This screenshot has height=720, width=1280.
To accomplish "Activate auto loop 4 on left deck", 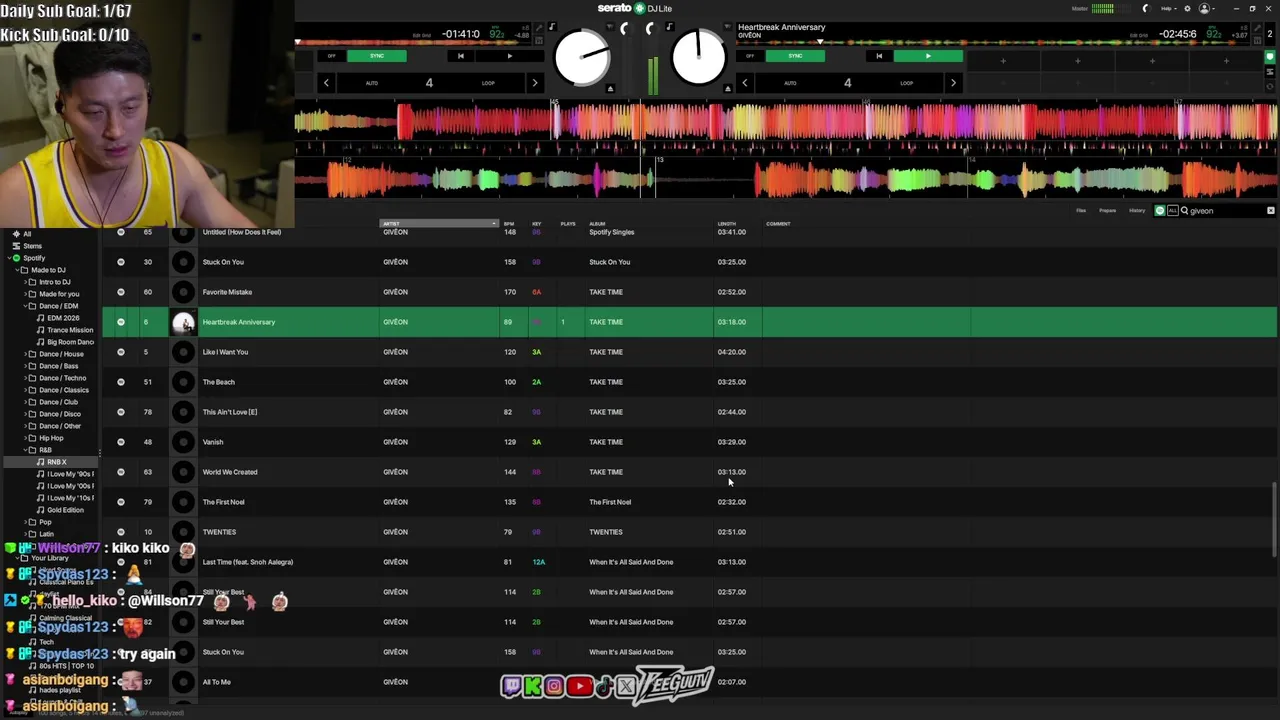I will click(x=429, y=83).
